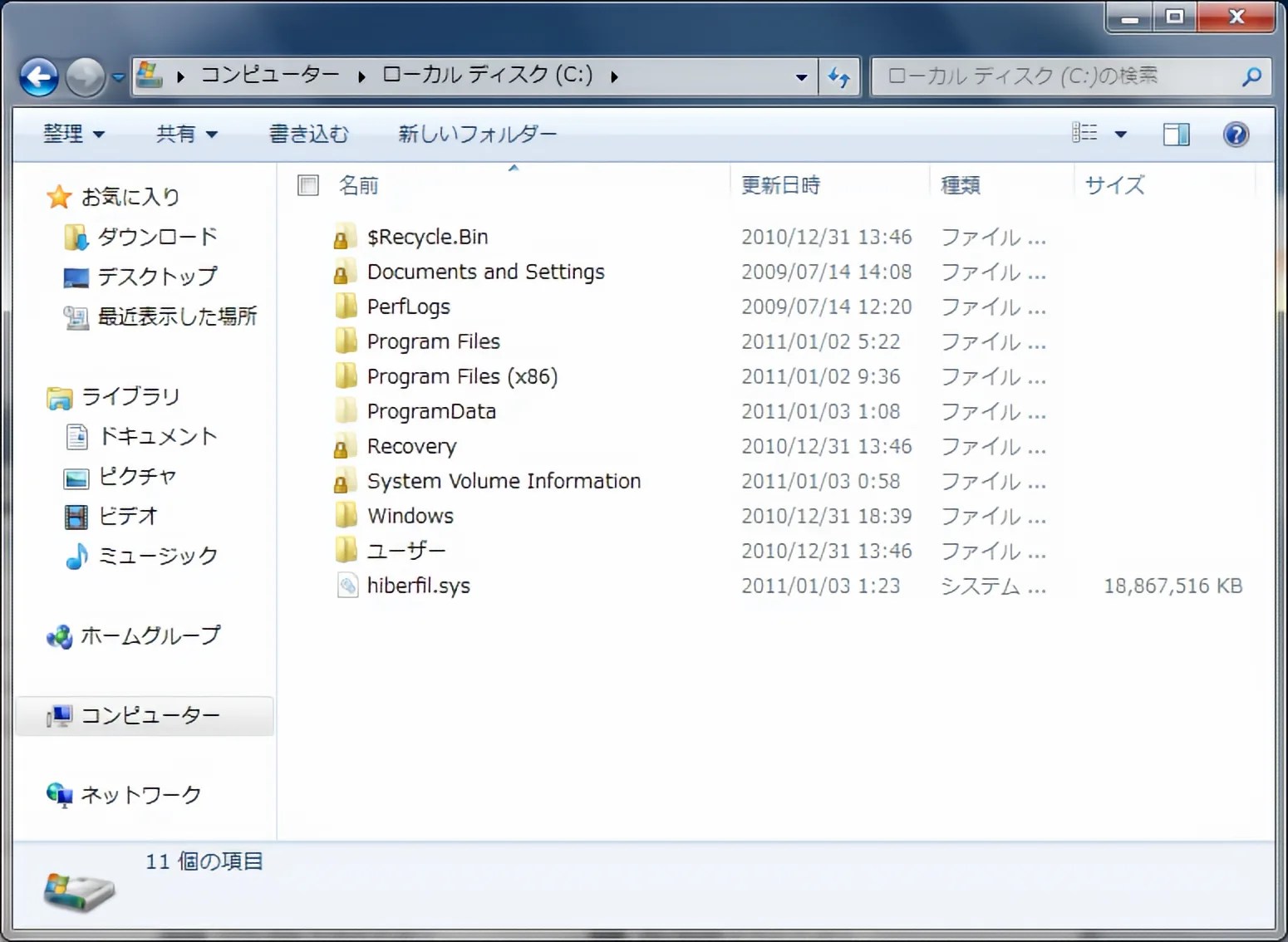Select ダウンロード in the favorites list
Image resolution: width=1288 pixels, height=942 pixels.
pos(157,238)
